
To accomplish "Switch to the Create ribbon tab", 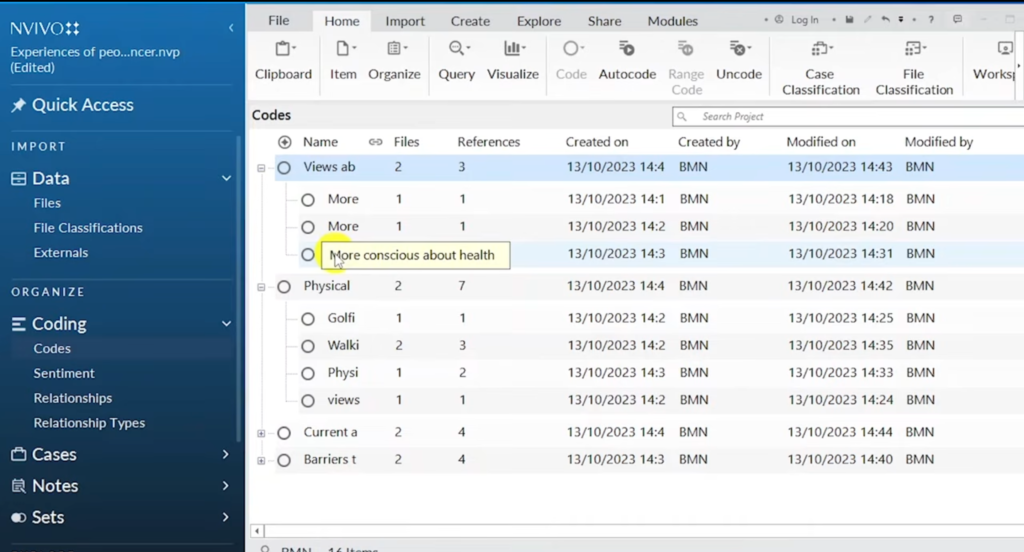I will pos(470,21).
